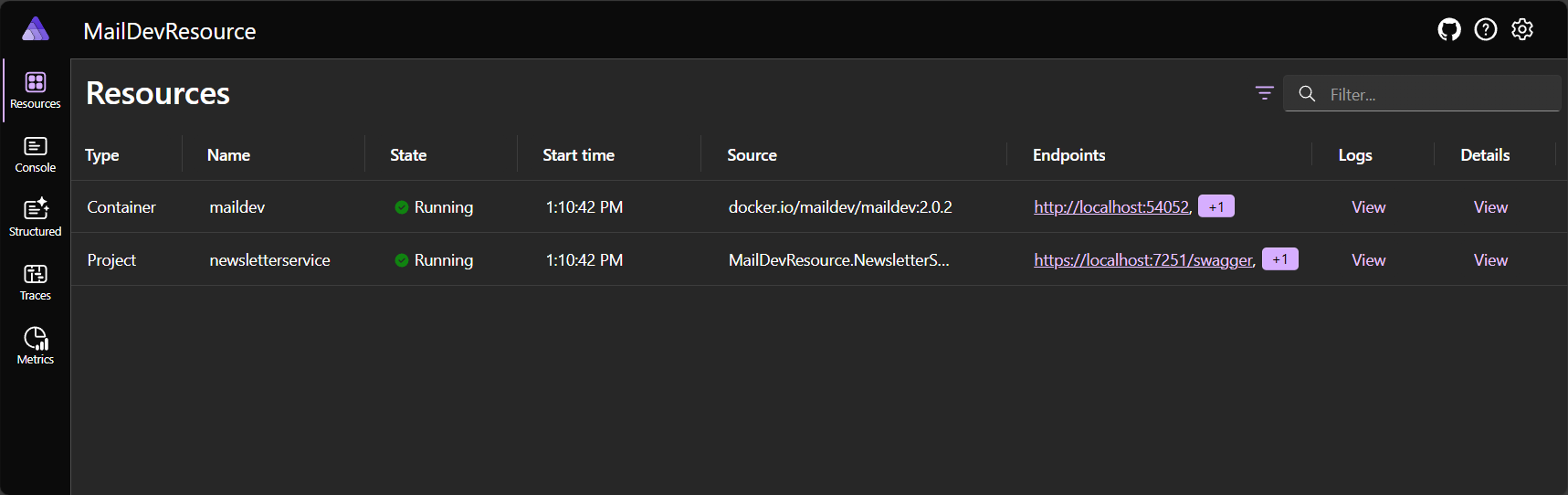The image size is (1568, 495).
Task: Open the settings gear icon
Action: (1521, 30)
